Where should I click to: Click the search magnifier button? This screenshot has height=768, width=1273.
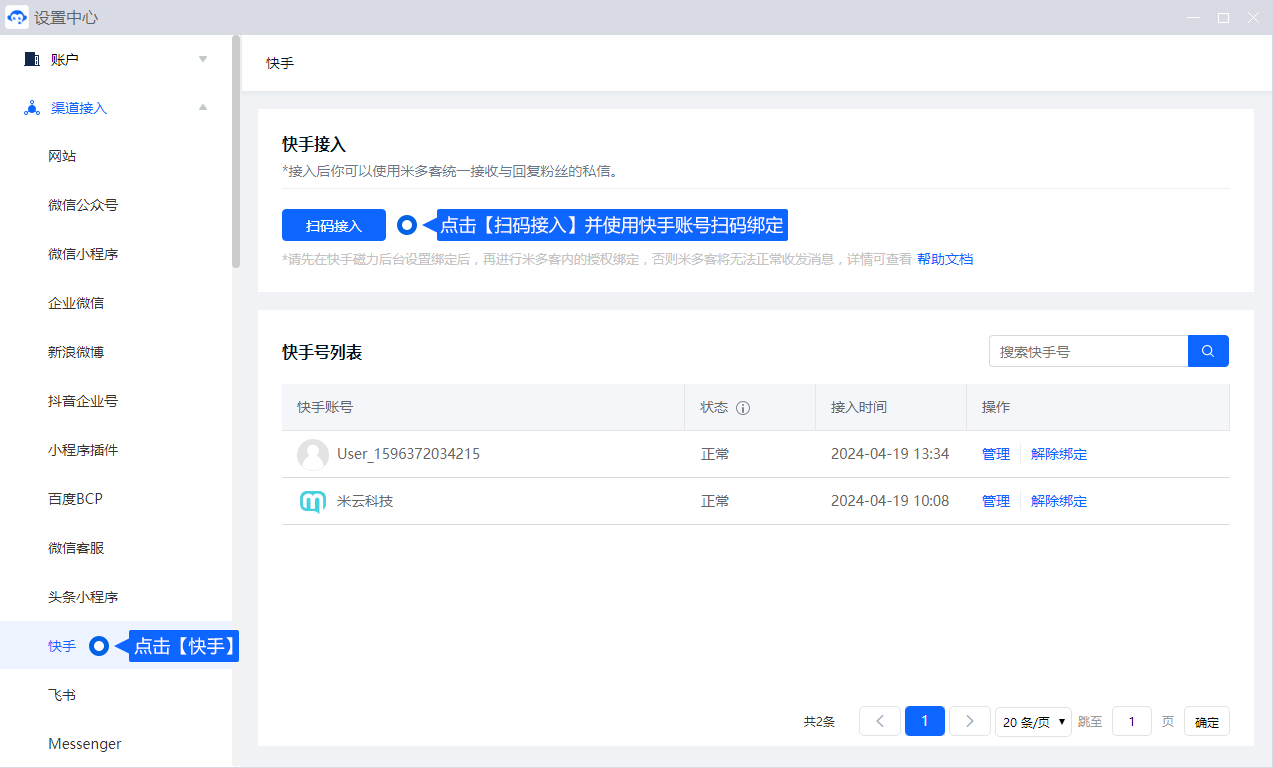[1208, 351]
